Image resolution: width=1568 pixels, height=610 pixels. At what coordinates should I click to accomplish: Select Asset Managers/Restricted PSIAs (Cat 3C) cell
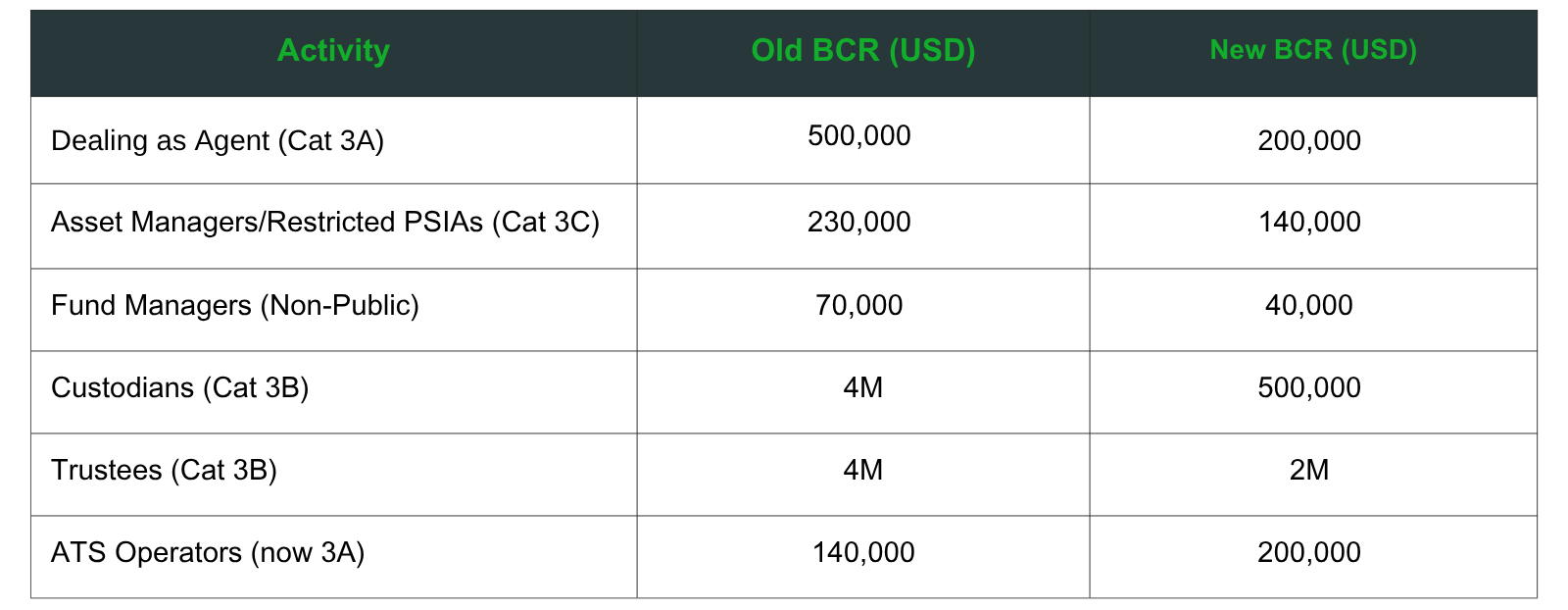click(x=334, y=226)
